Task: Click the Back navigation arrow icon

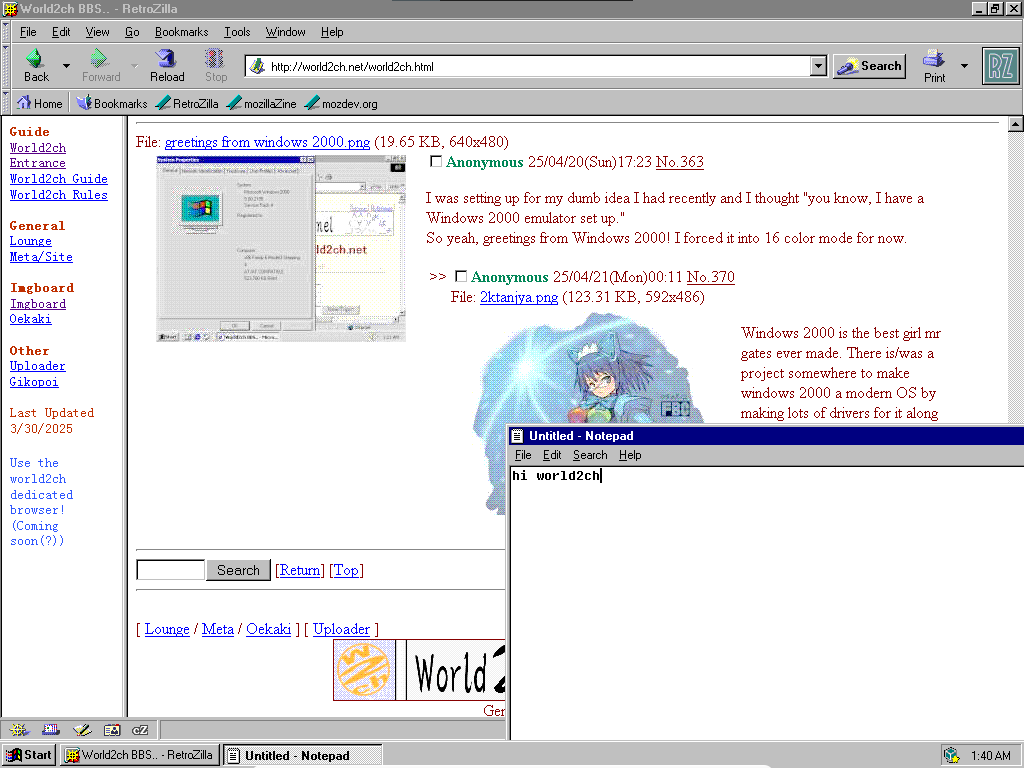Action: tap(35, 59)
